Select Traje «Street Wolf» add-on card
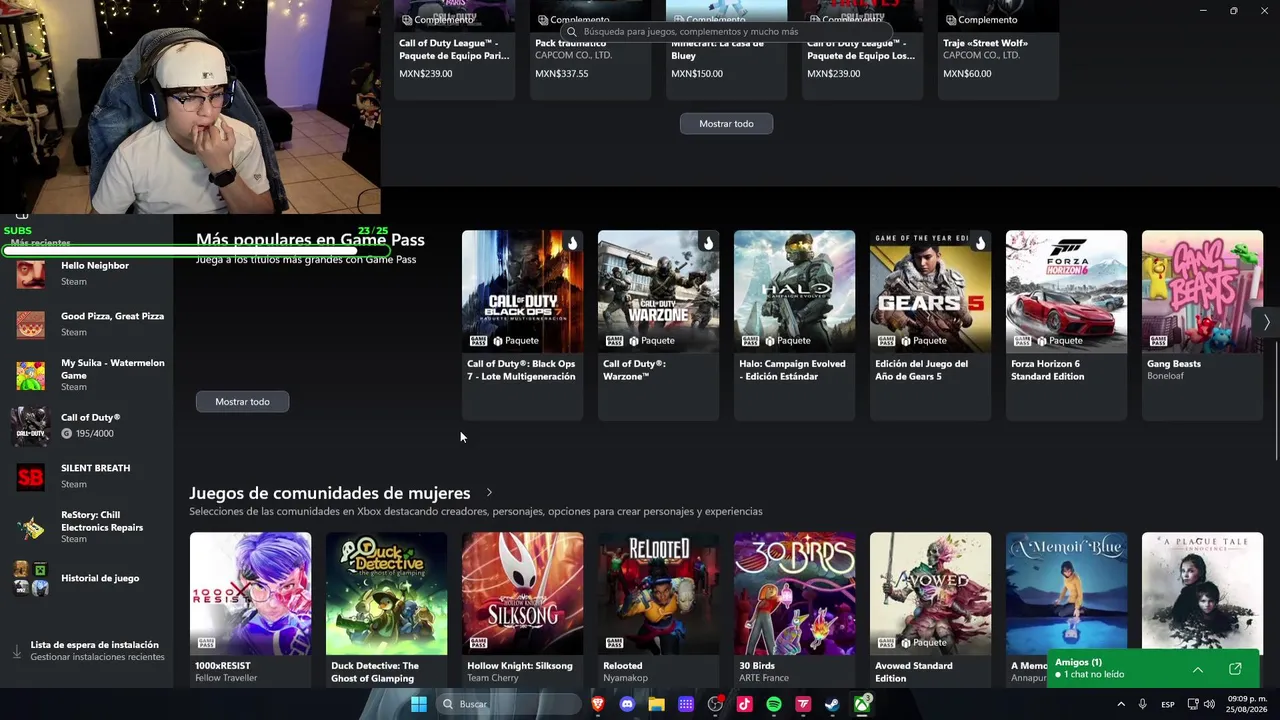 pos(998,49)
